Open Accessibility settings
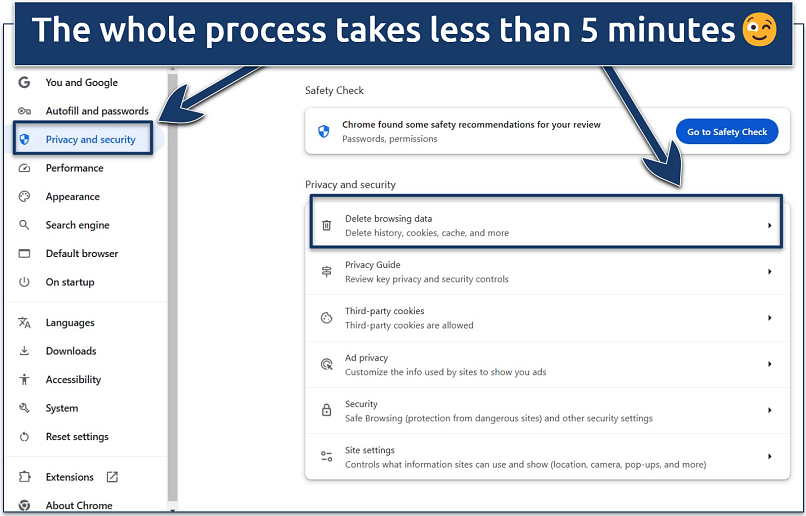 (74, 380)
